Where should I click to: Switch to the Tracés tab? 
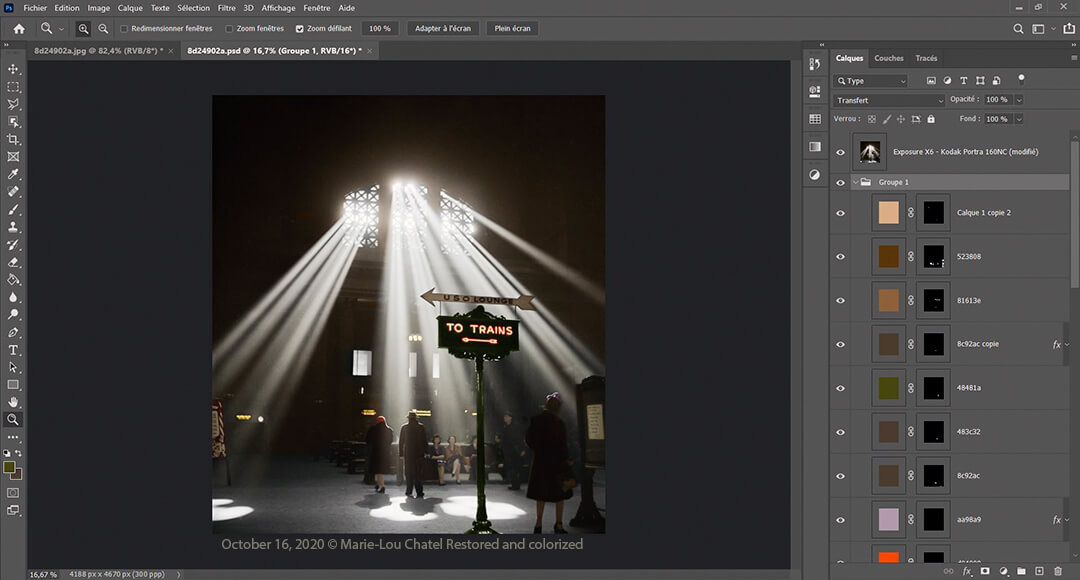click(926, 59)
